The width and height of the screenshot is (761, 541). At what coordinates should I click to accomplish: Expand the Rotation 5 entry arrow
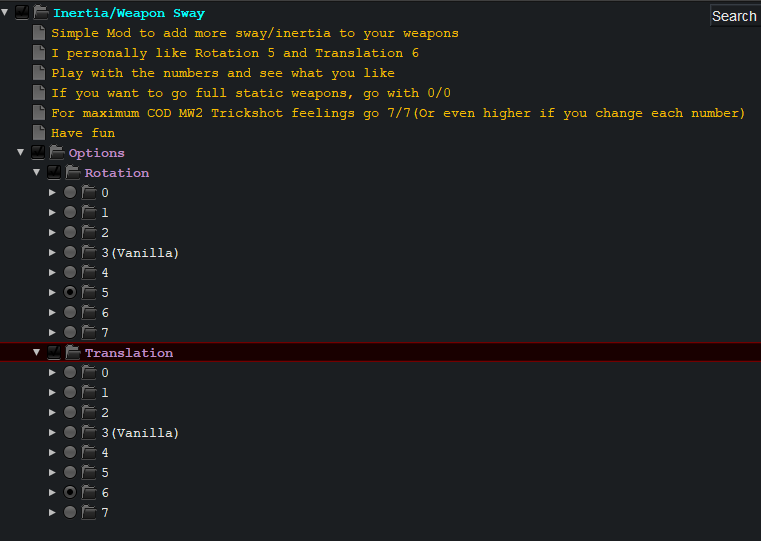tap(53, 293)
